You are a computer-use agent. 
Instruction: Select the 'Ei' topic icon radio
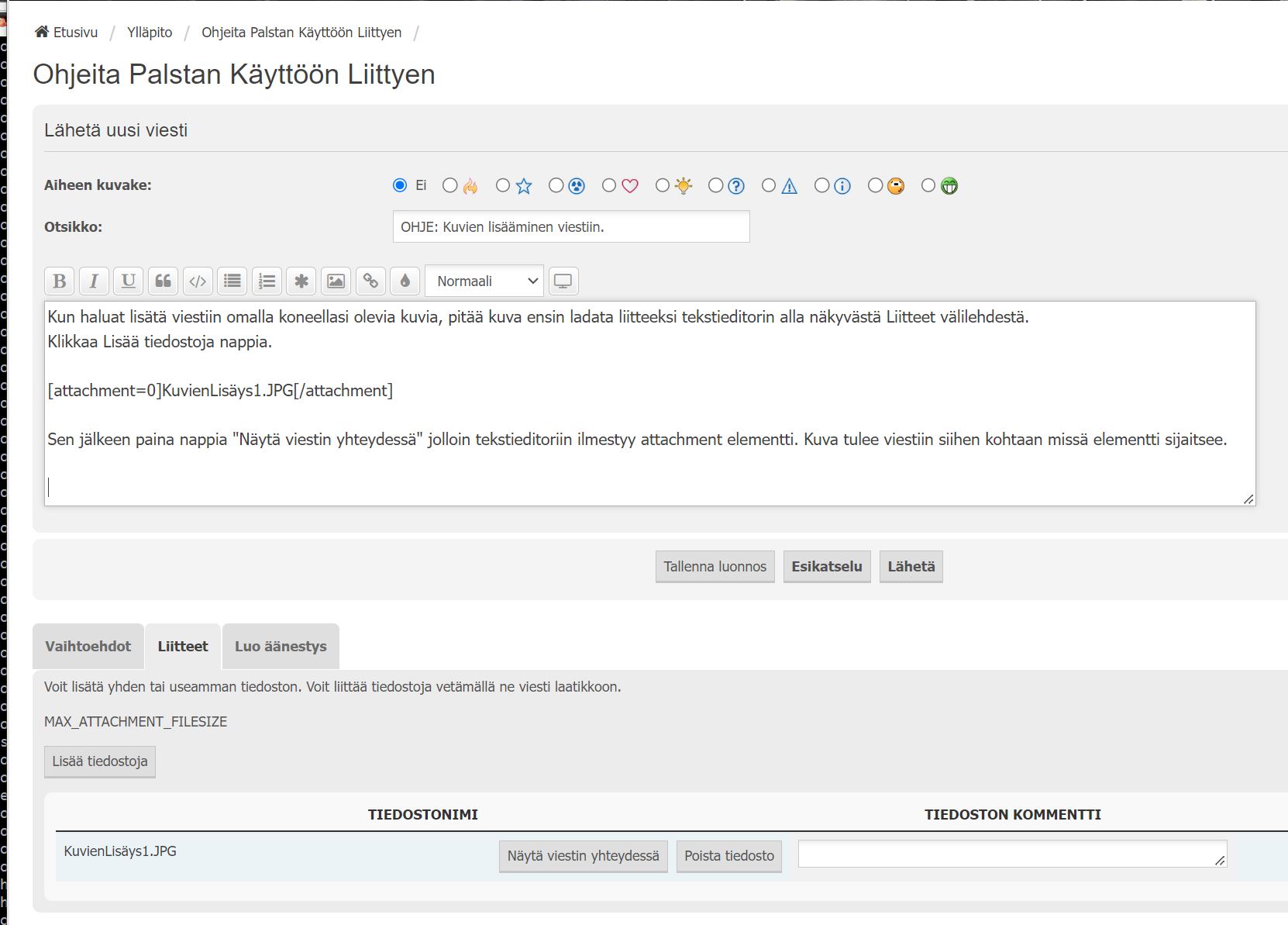click(x=400, y=185)
